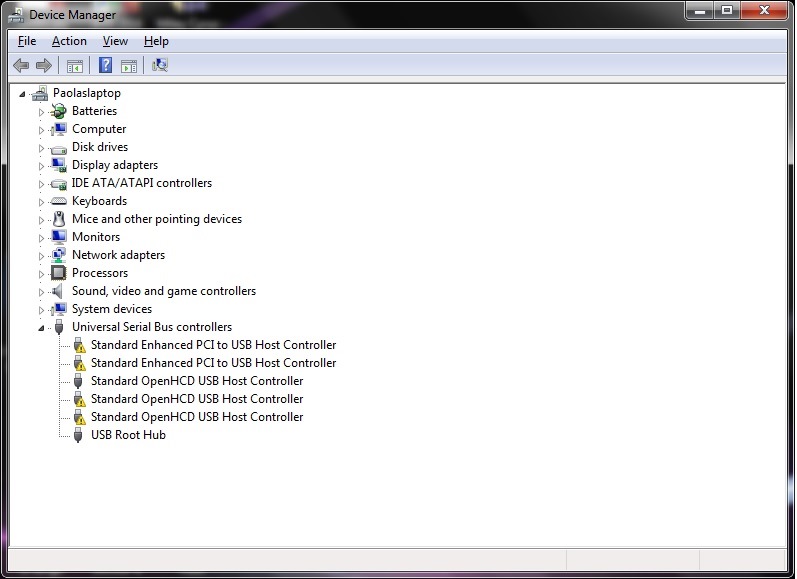The height and width of the screenshot is (579, 797).
Task: Click the Device Manager title bar icon
Action: click(16, 15)
